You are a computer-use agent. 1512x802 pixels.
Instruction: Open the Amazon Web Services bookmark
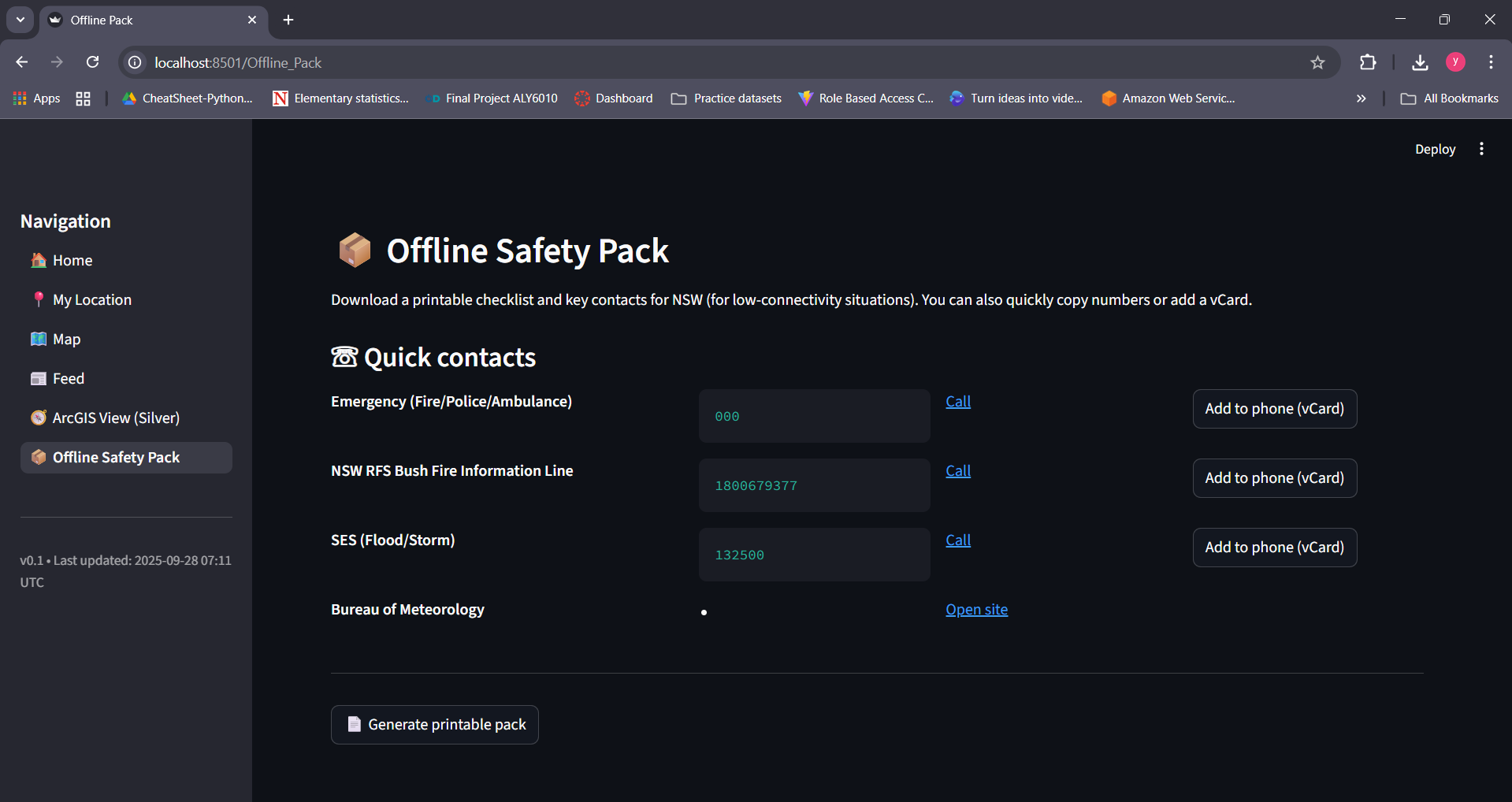1168,98
